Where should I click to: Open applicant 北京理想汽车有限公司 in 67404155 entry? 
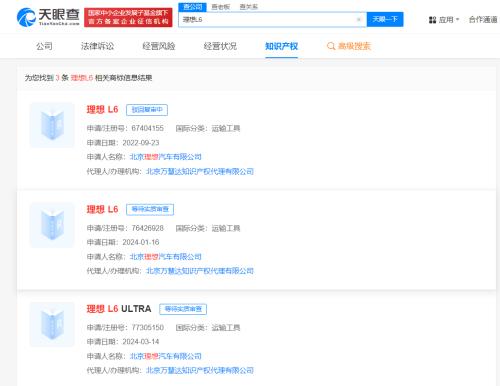[x=165, y=157]
